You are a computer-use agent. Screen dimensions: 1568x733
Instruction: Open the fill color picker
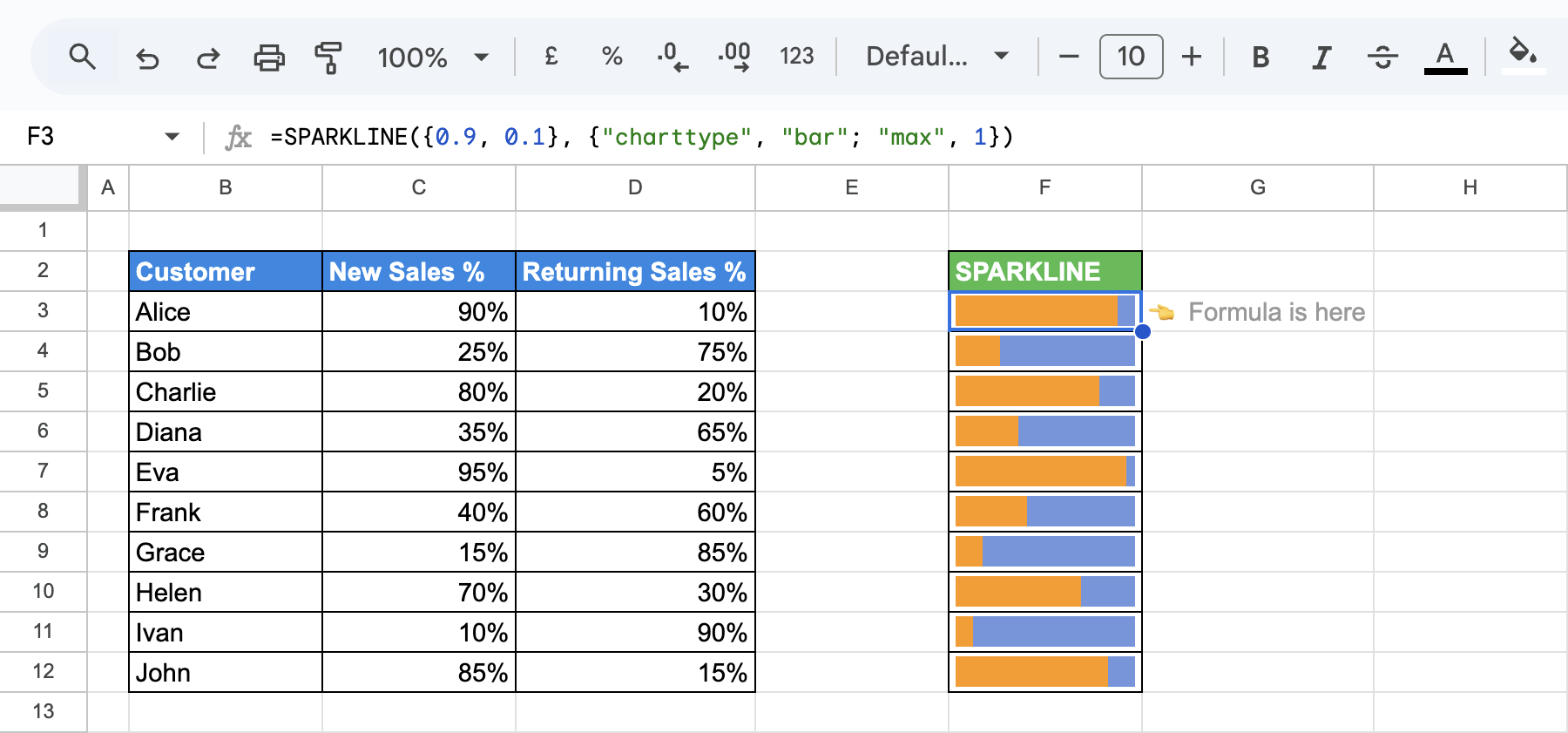click(1523, 56)
